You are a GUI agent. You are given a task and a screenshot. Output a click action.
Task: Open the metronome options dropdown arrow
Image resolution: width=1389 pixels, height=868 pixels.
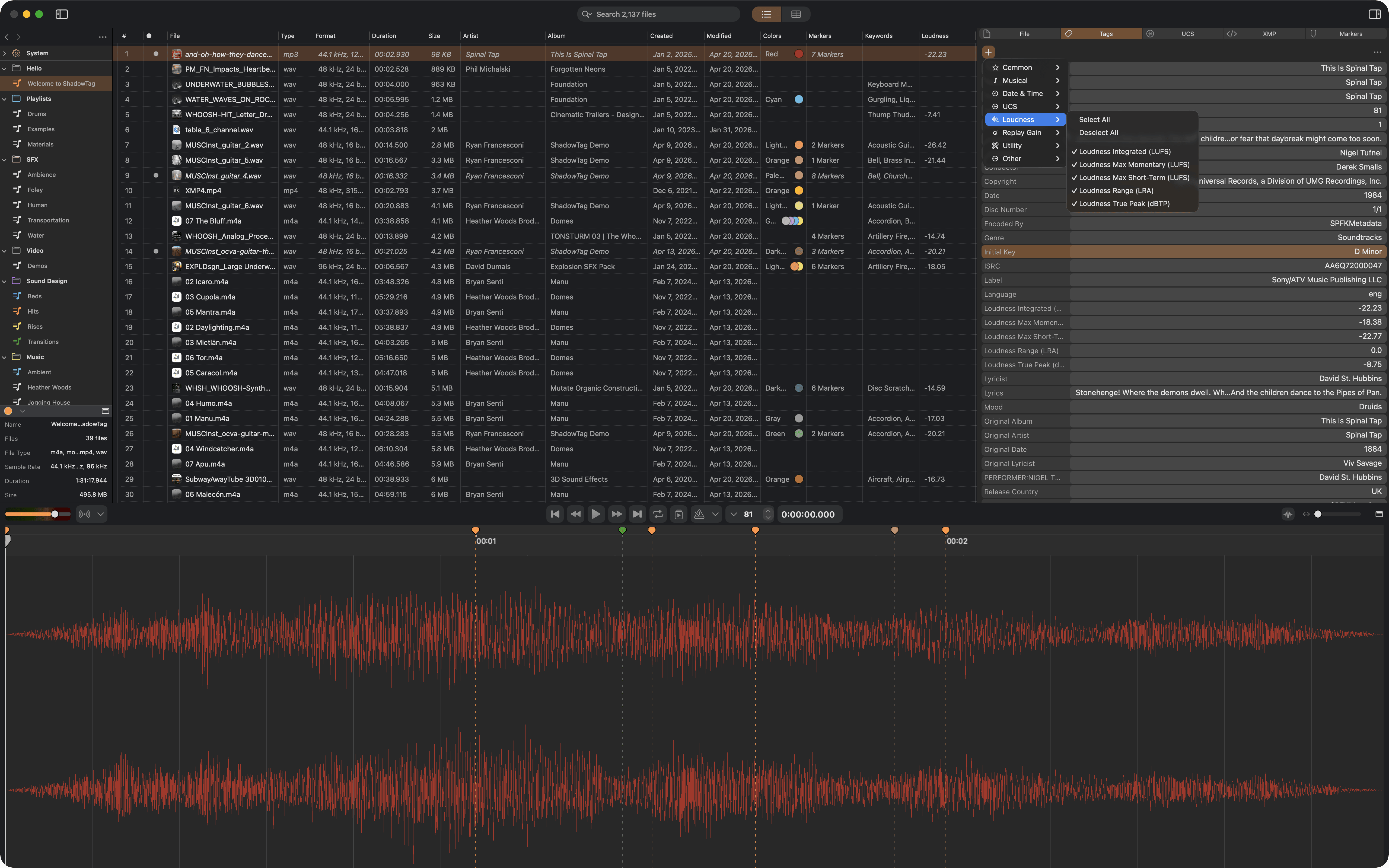point(715,514)
